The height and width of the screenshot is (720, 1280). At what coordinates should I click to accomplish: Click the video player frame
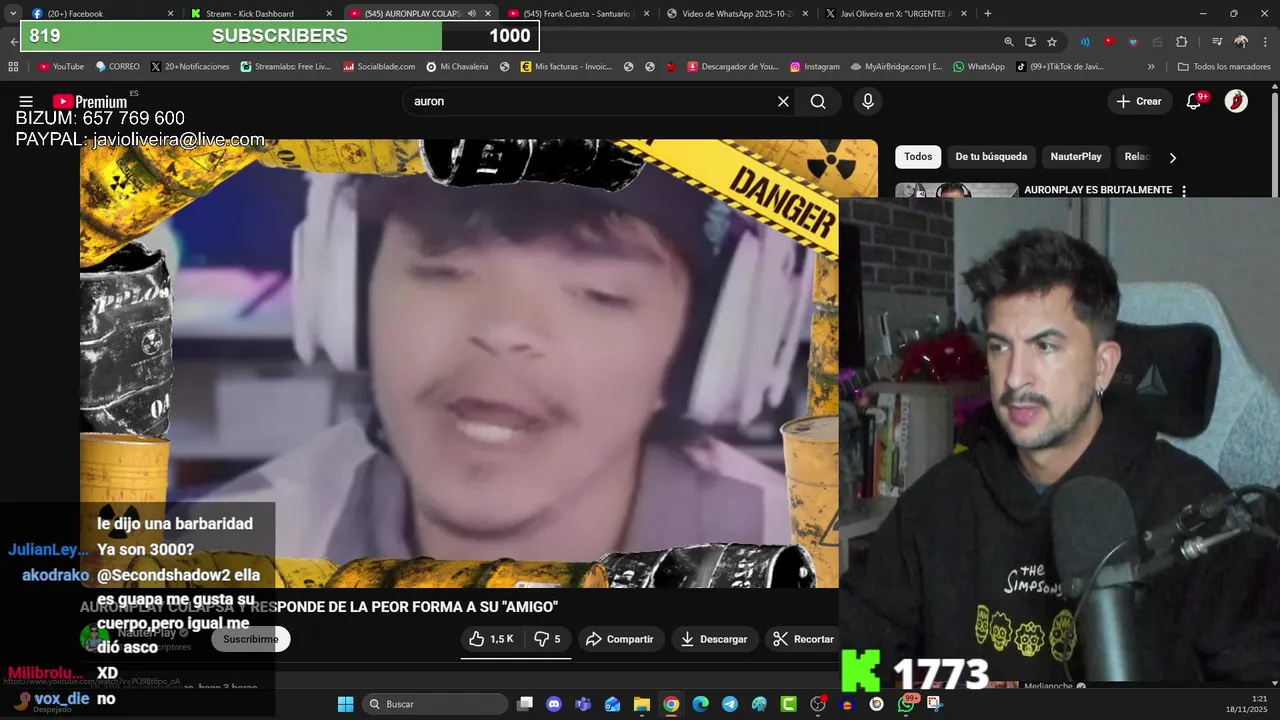pos(459,363)
